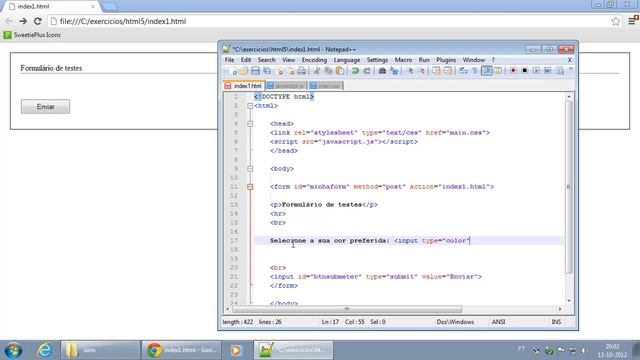Open Internet Explorer from the taskbar

[x=44, y=350]
